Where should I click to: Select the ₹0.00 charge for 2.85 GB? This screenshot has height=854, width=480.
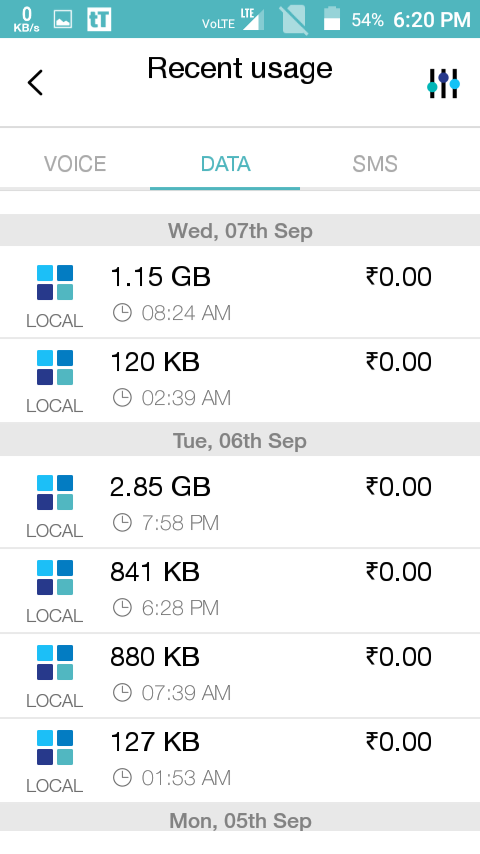pyautogui.click(x=399, y=487)
